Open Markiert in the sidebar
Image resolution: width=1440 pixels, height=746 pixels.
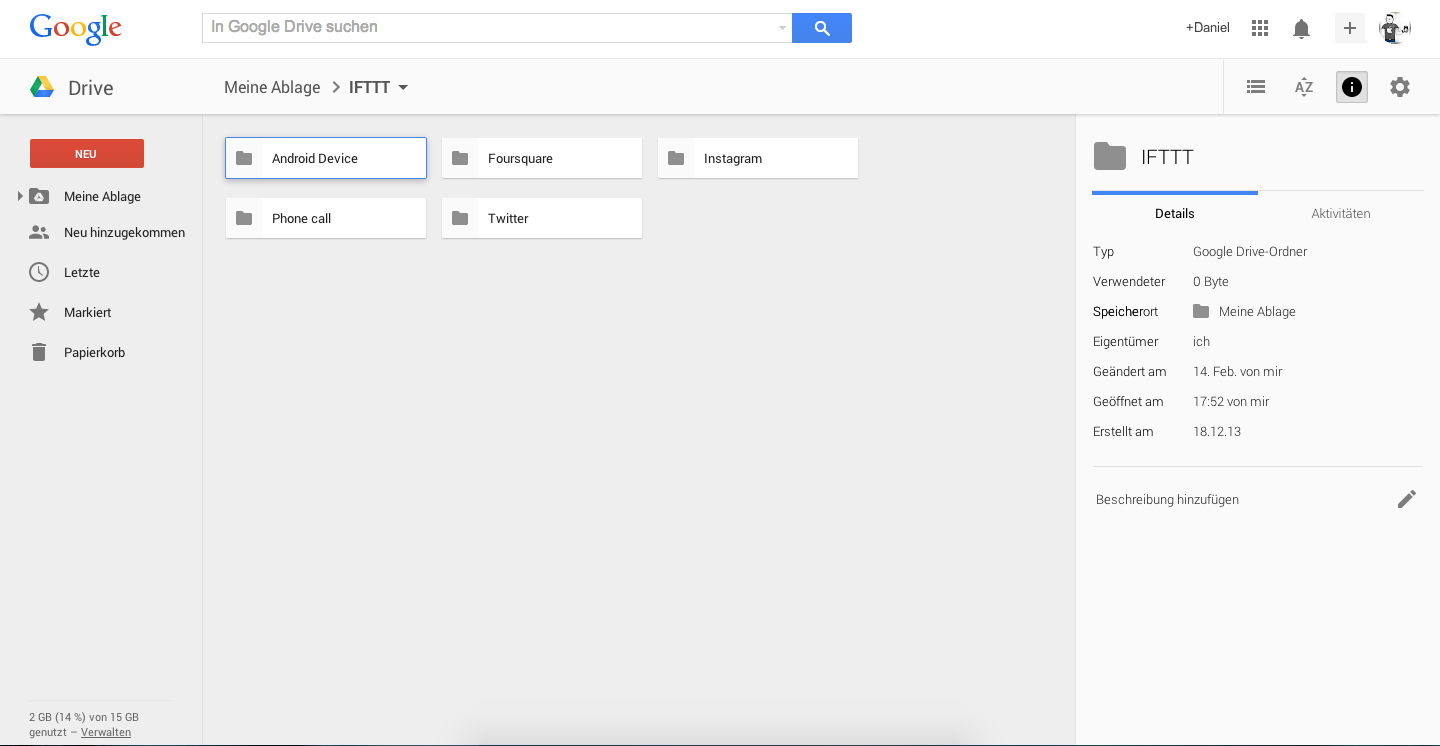pyautogui.click(x=87, y=312)
